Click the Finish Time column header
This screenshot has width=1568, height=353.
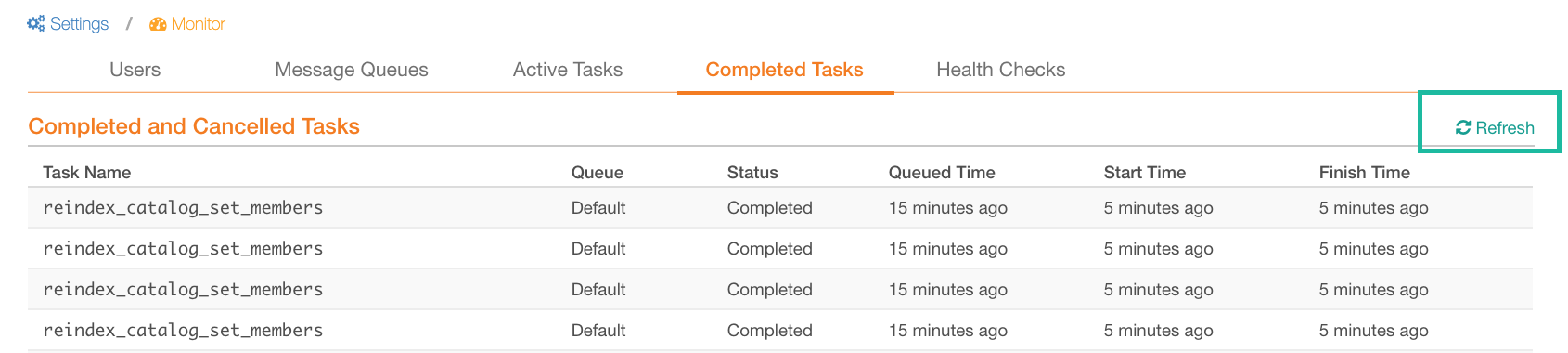[1365, 173]
